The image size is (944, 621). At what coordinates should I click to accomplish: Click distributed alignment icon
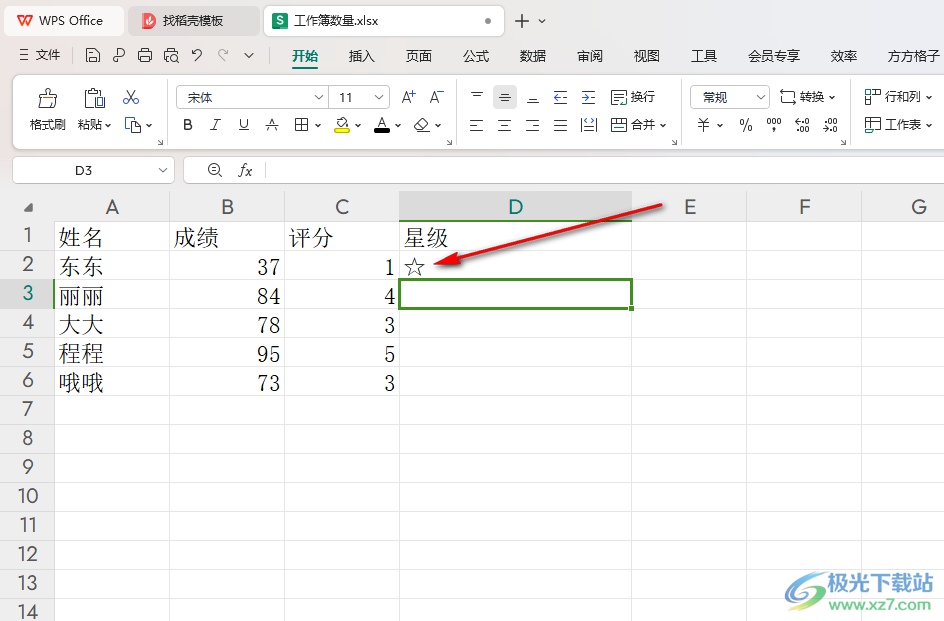pos(588,125)
